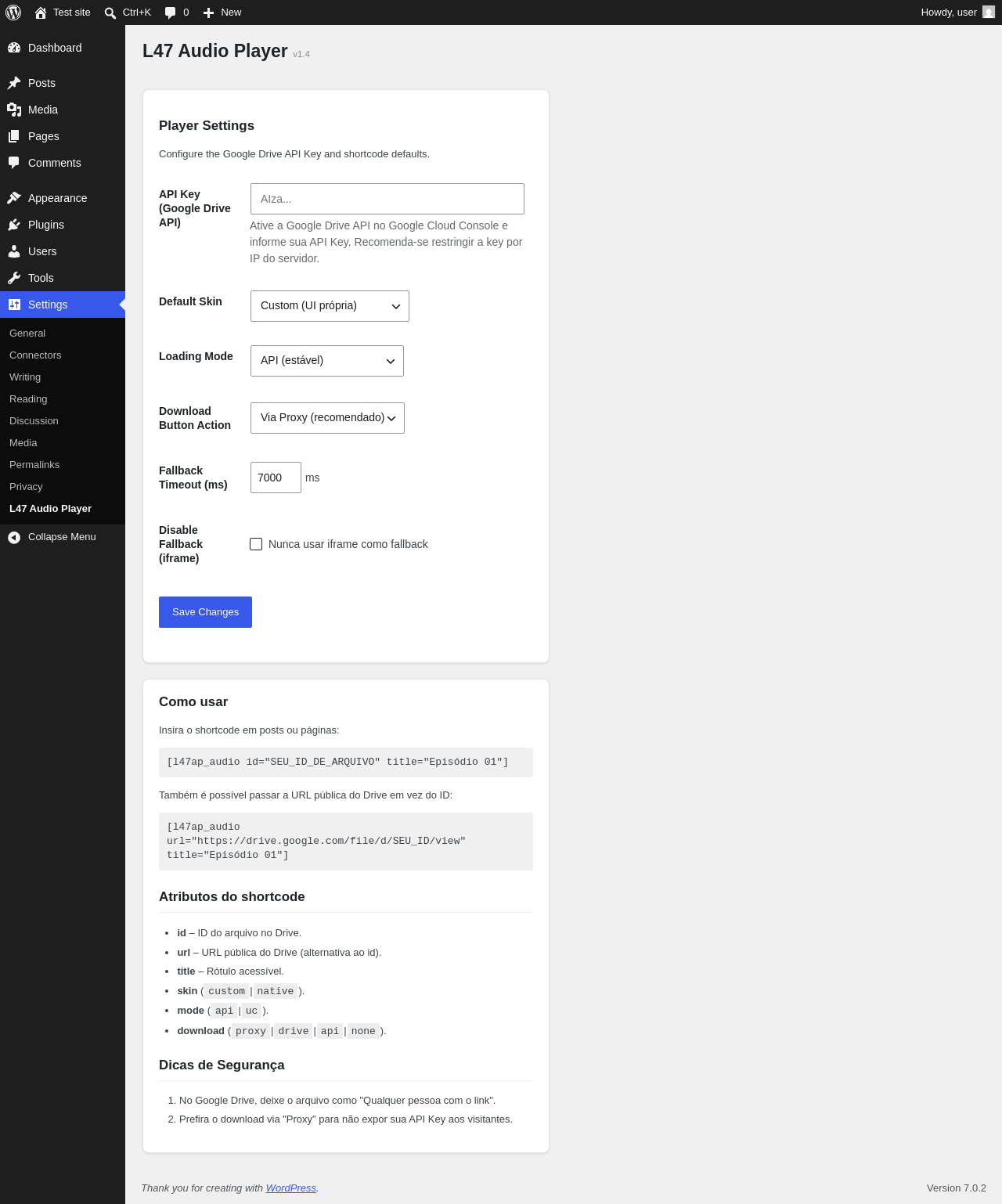Click the Posts pushpin icon
Viewport: 1002px width, 1204px height.
coord(14,83)
